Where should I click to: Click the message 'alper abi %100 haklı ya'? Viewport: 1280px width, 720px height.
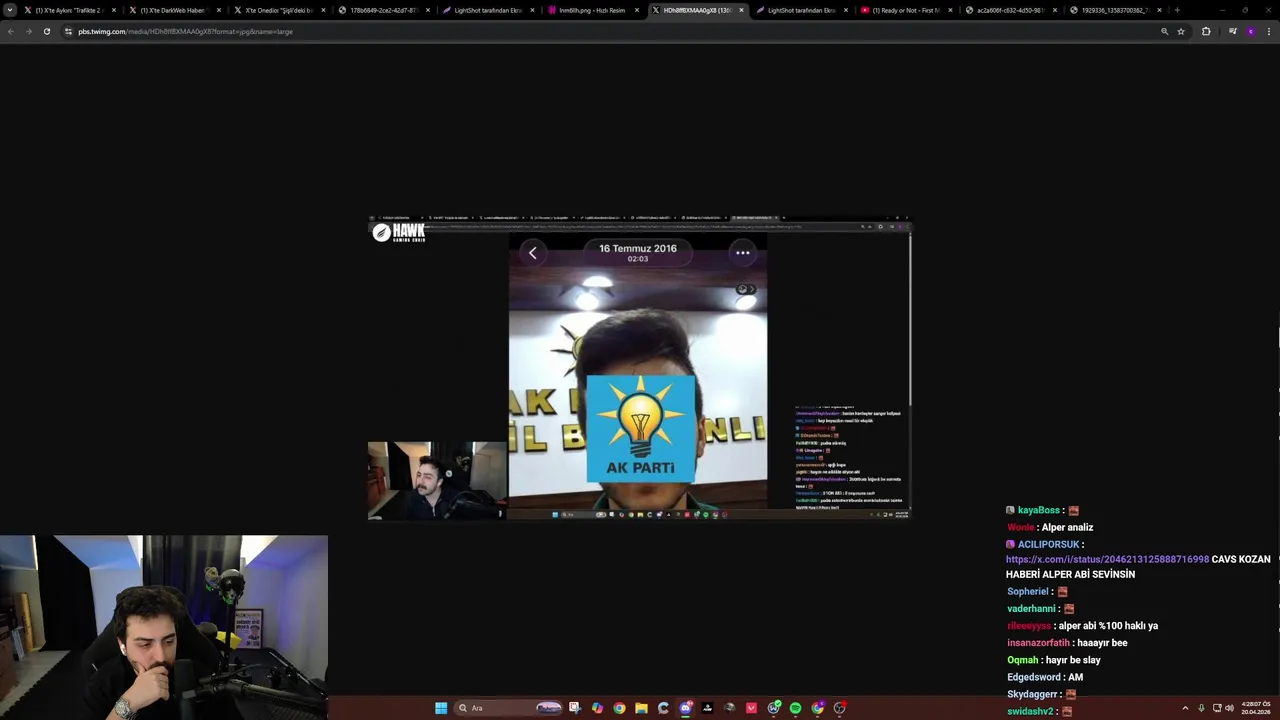point(1108,626)
